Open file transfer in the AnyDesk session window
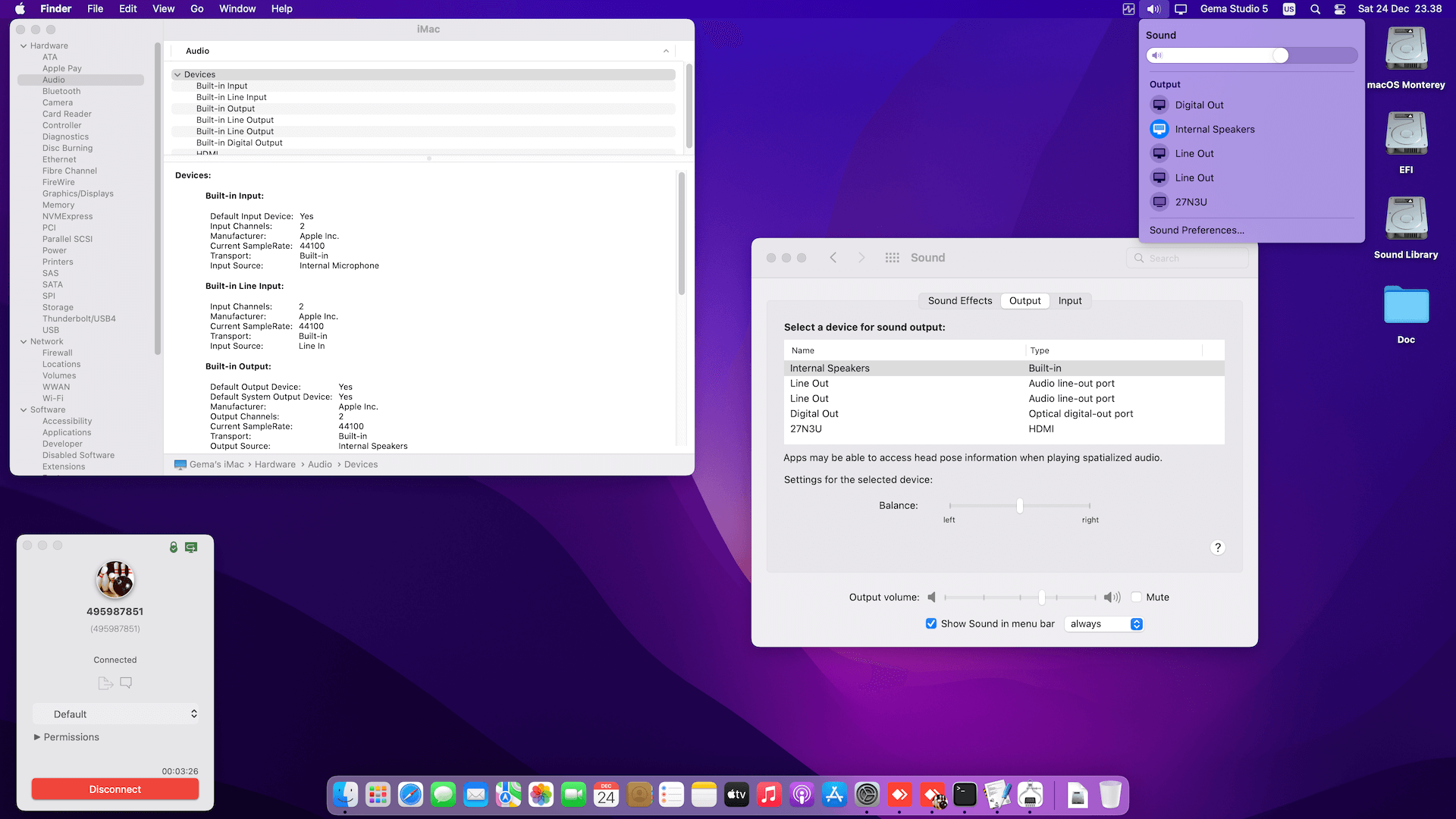The width and height of the screenshot is (1456, 819). [x=105, y=682]
